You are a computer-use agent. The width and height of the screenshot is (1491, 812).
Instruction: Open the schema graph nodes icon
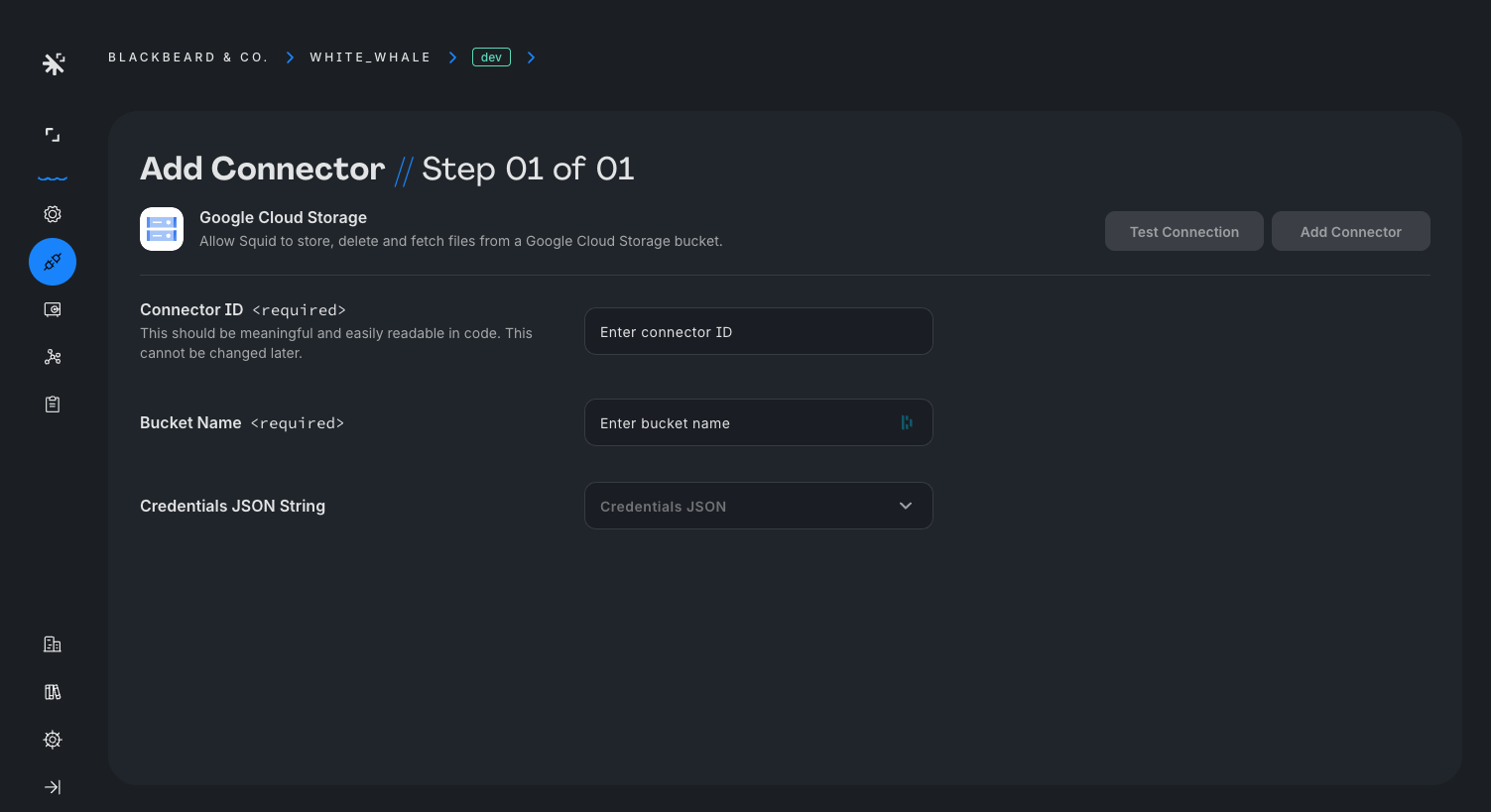53,357
